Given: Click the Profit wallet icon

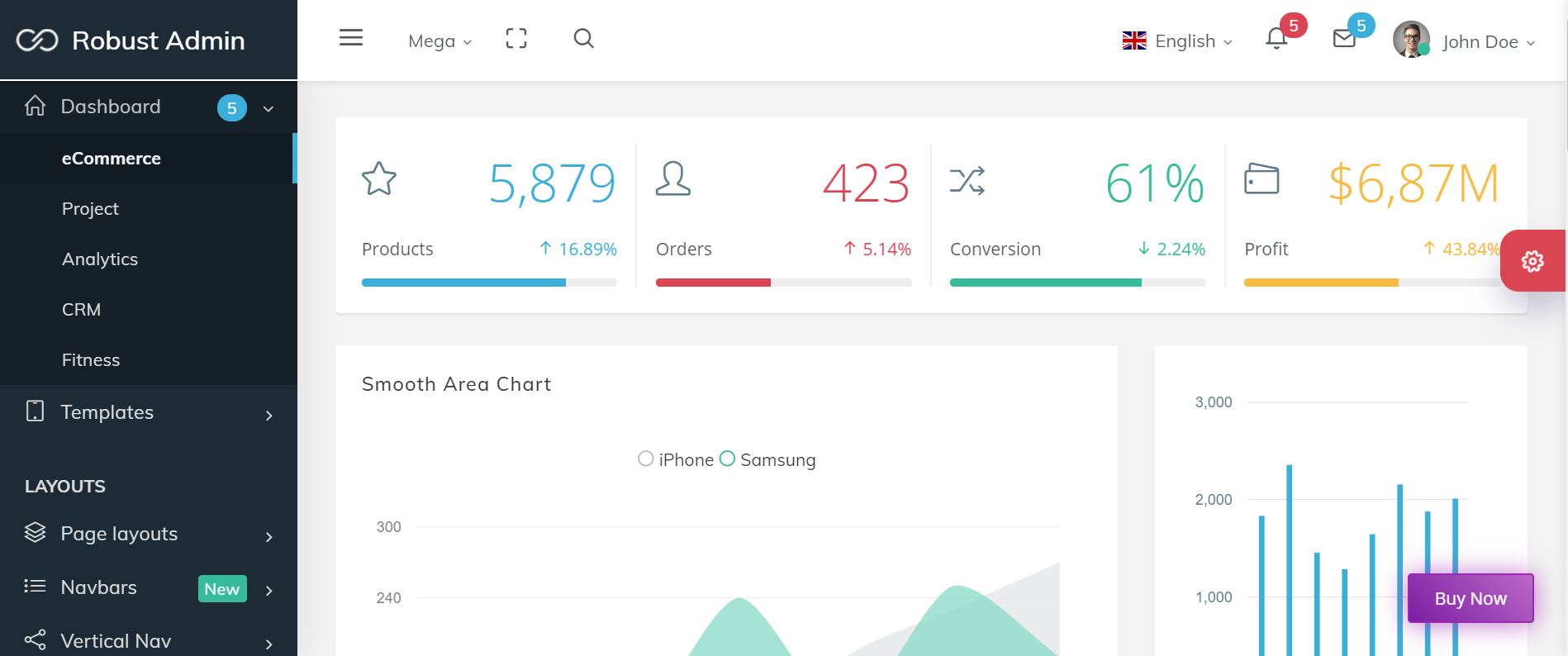Looking at the screenshot, I should click(1262, 178).
